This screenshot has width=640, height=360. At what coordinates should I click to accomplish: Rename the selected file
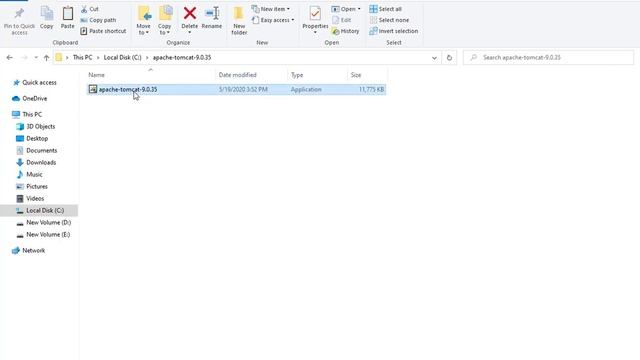point(212,18)
